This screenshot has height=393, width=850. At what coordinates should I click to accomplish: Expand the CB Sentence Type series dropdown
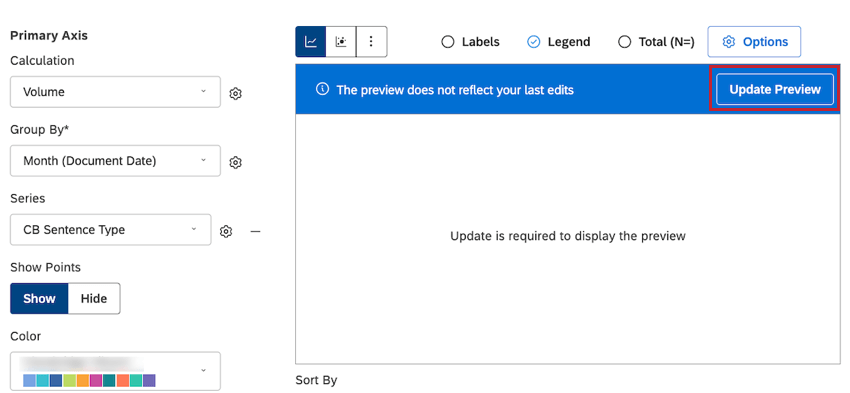pyautogui.click(x=111, y=229)
